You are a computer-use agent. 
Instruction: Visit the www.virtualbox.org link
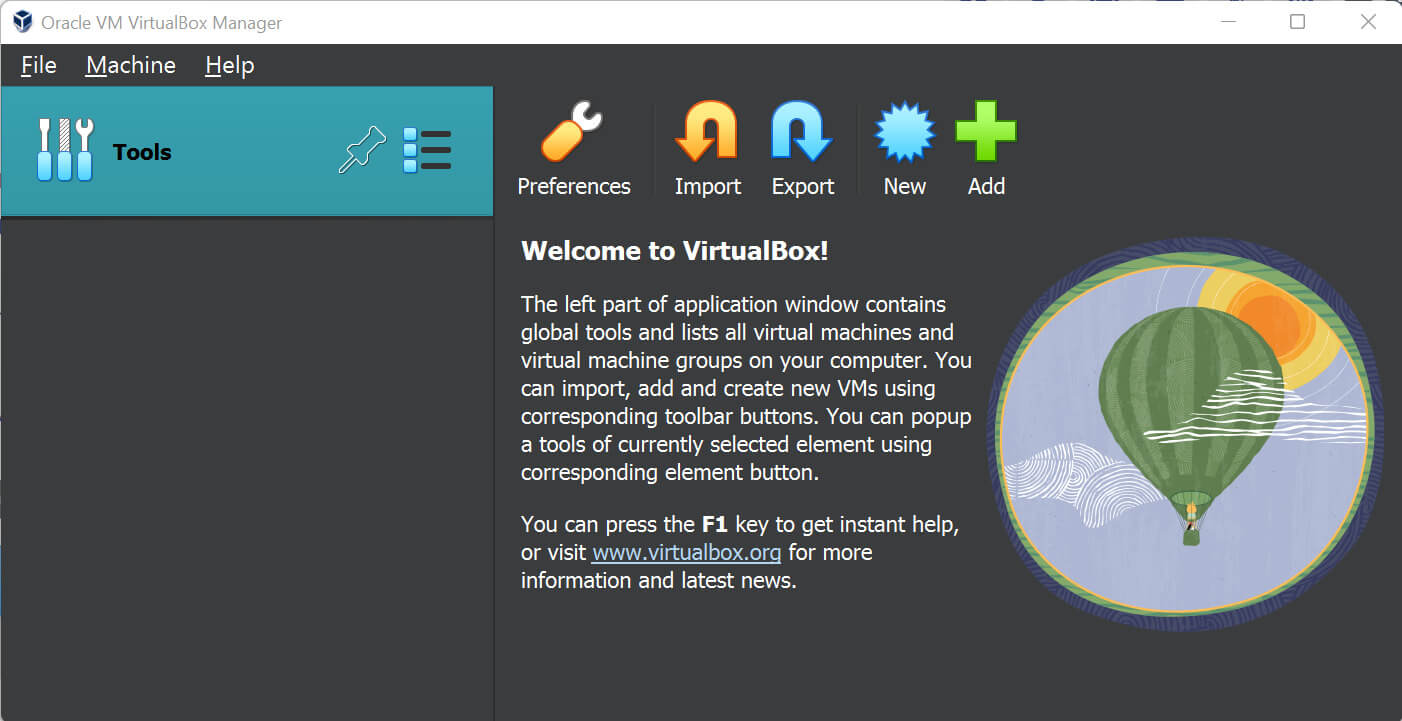(686, 552)
